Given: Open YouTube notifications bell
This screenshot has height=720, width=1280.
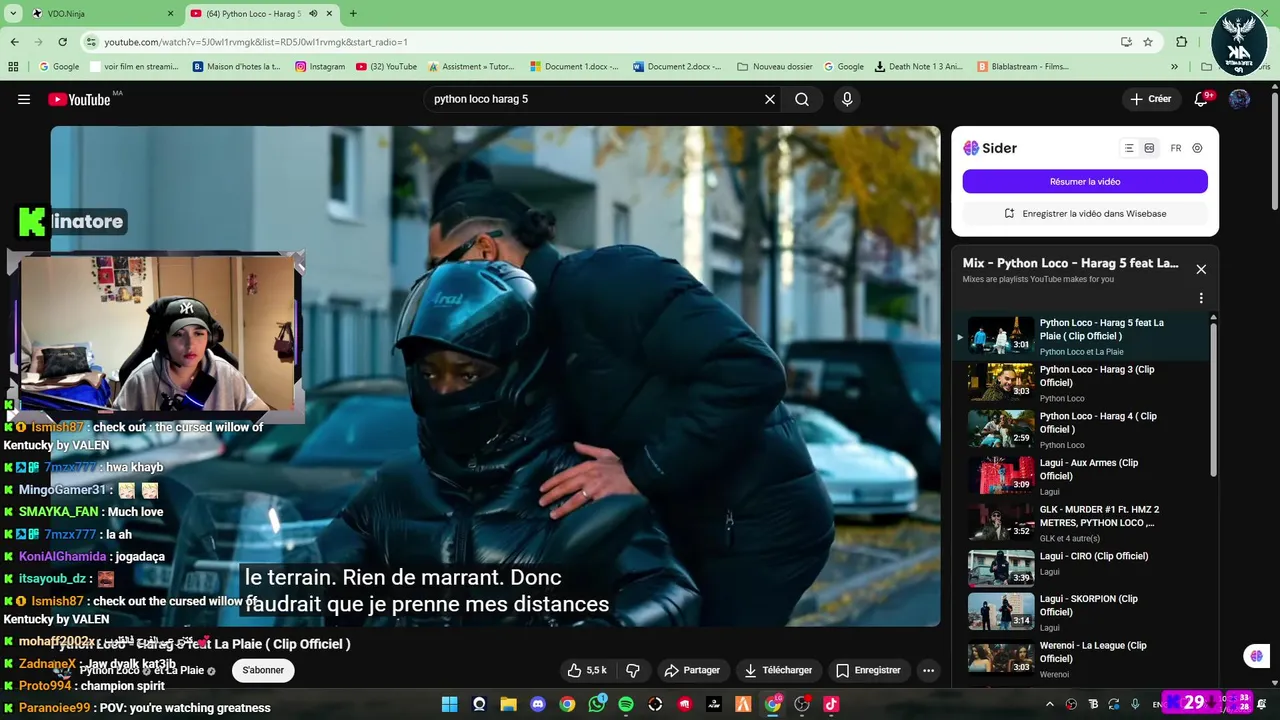Looking at the screenshot, I should [x=1202, y=99].
